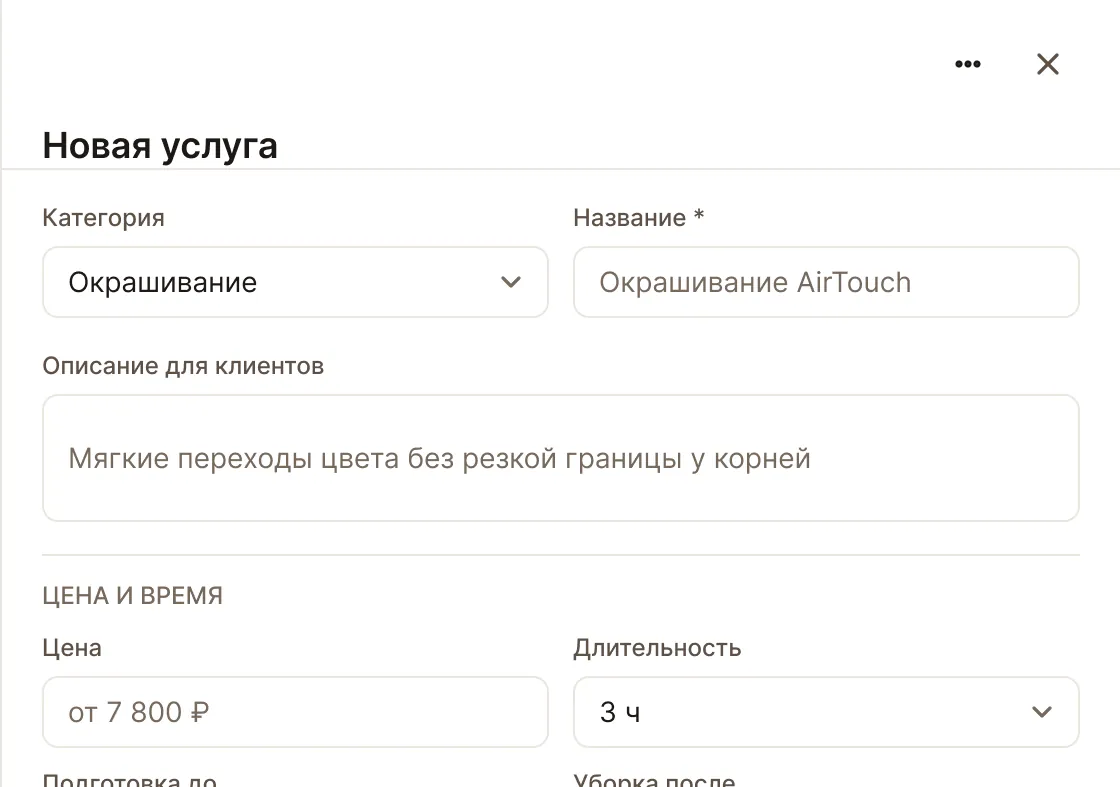The image size is (1120, 787).
Task: Close the Новая услуга dialog
Action: pos(1048,64)
